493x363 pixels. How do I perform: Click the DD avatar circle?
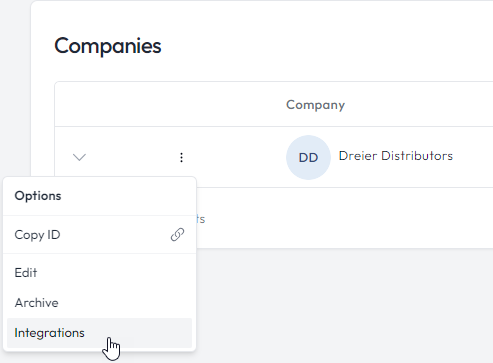[x=308, y=157]
